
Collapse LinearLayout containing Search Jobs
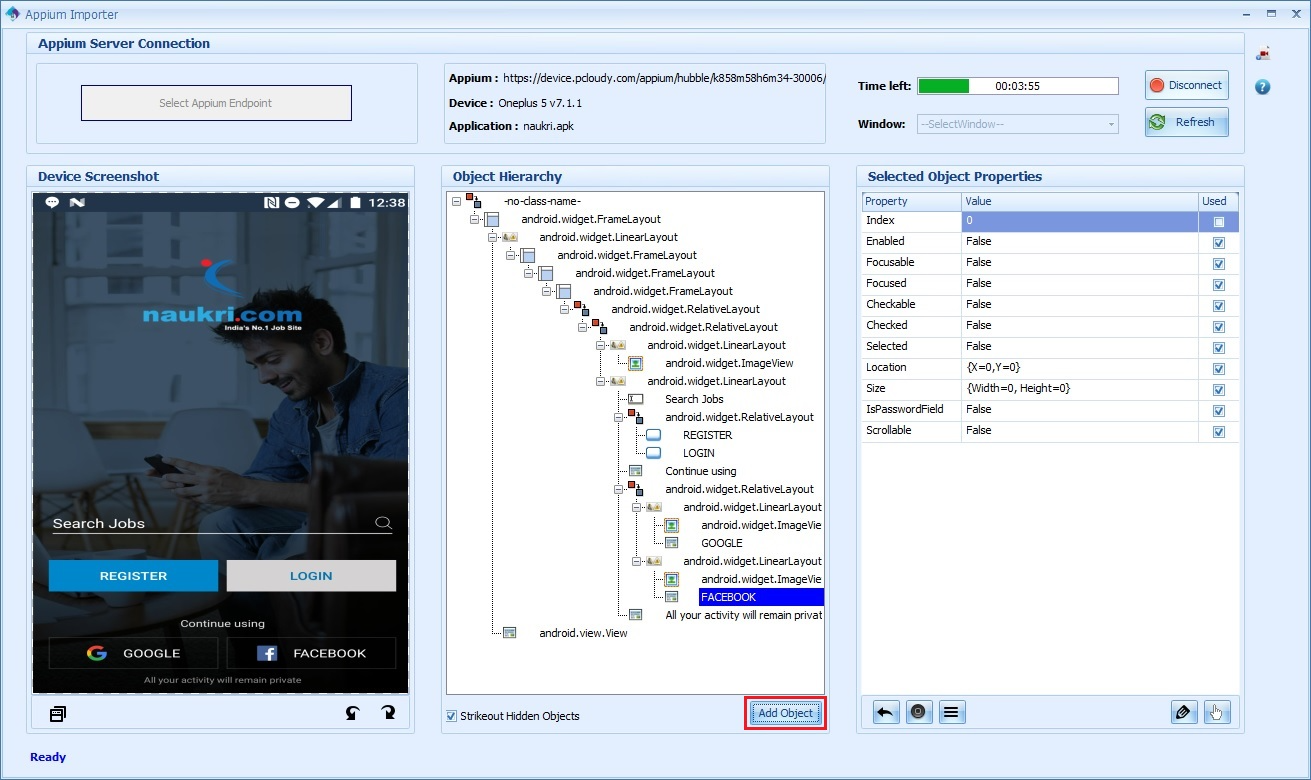click(600, 381)
